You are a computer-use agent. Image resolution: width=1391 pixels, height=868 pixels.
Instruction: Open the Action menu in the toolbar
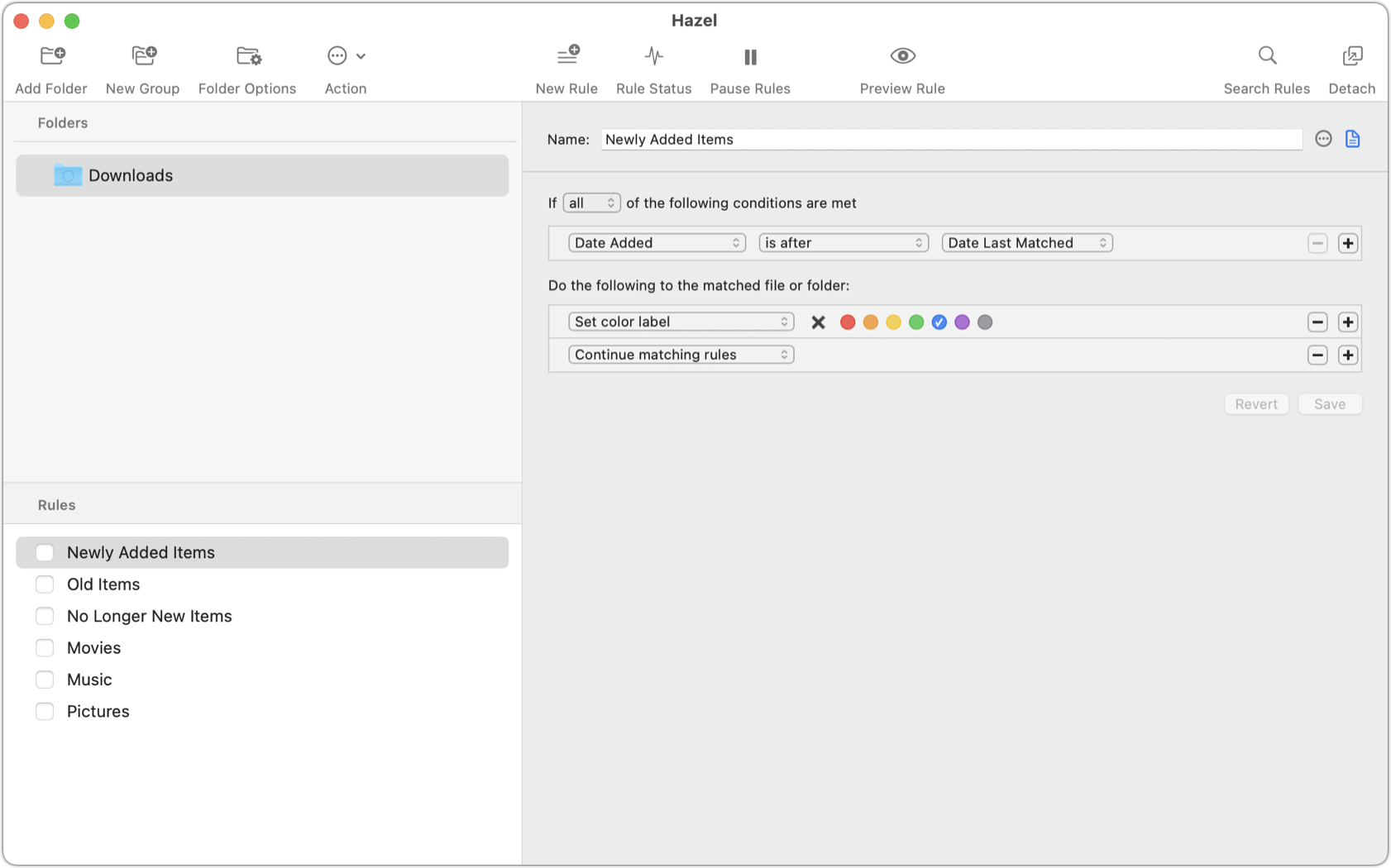coord(346,56)
